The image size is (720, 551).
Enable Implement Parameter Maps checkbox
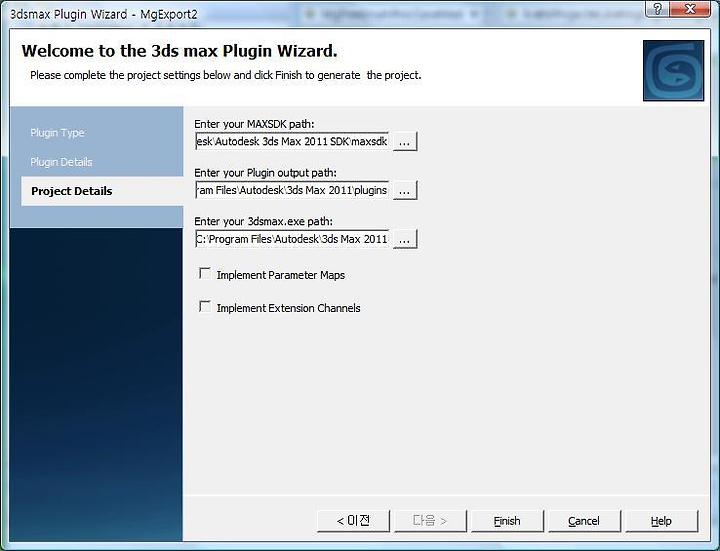[205, 274]
